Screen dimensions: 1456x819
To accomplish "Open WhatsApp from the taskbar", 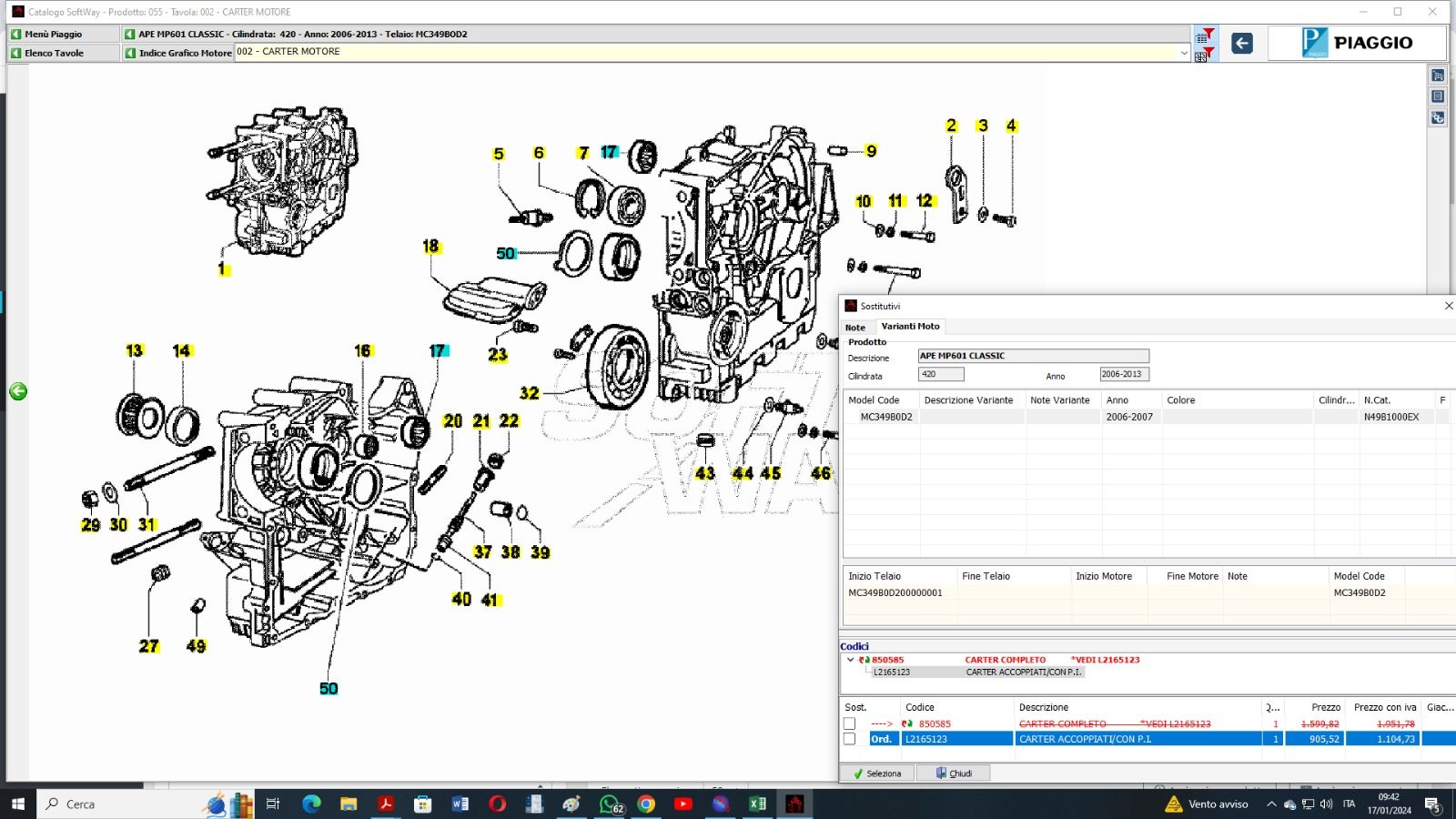I will point(609,804).
